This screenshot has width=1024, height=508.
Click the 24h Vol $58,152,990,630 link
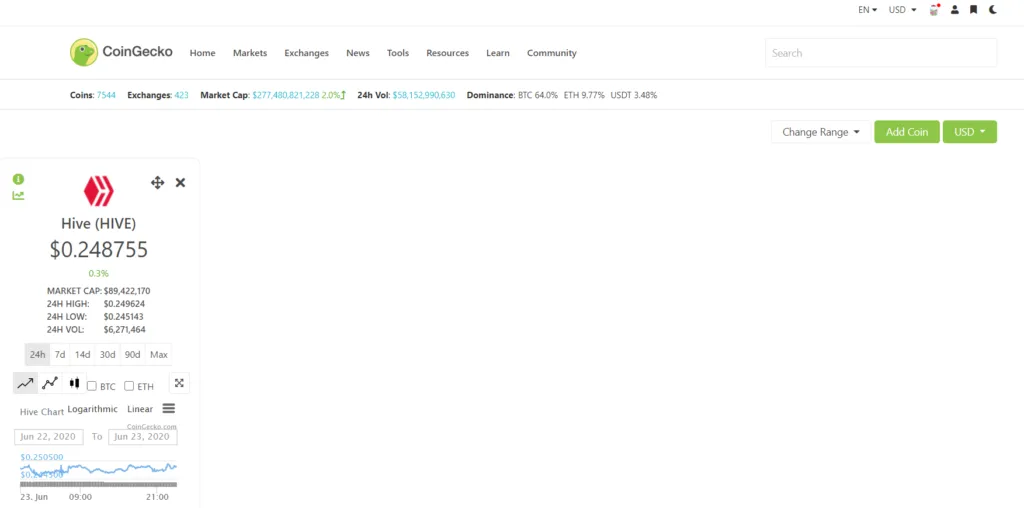(424, 95)
